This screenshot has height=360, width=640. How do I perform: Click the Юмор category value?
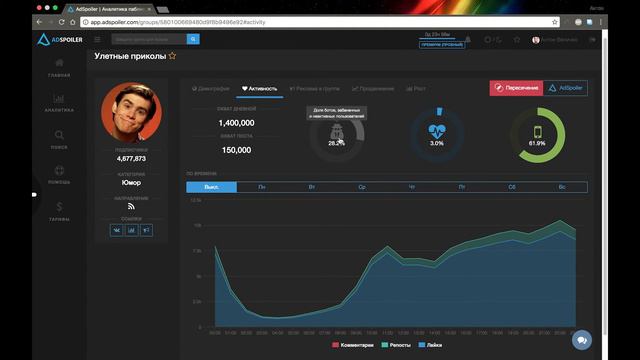(x=131, y=182)
